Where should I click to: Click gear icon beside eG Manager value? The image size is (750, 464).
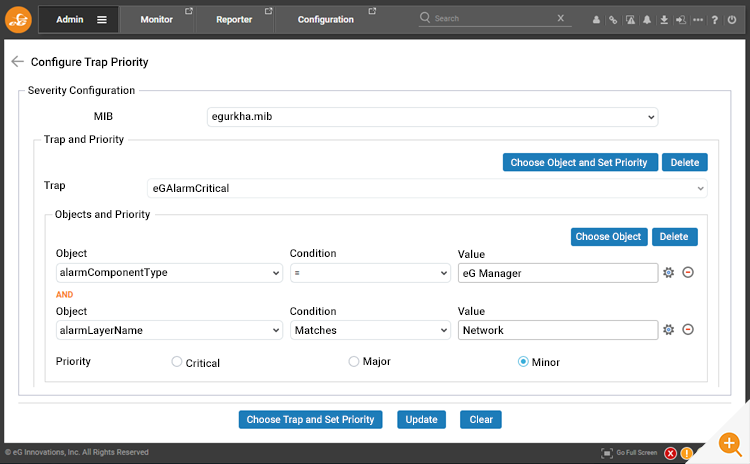[x=669, y=273]
